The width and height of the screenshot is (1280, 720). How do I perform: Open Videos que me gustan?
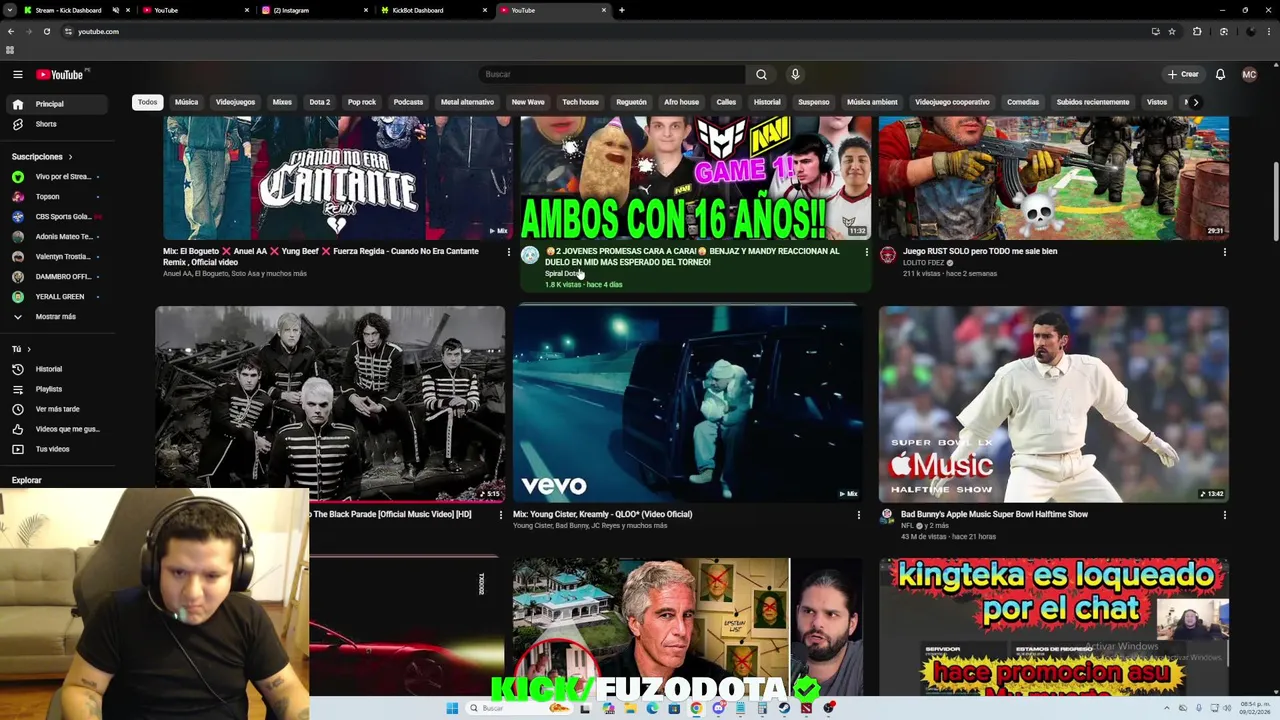coord(57,429)
